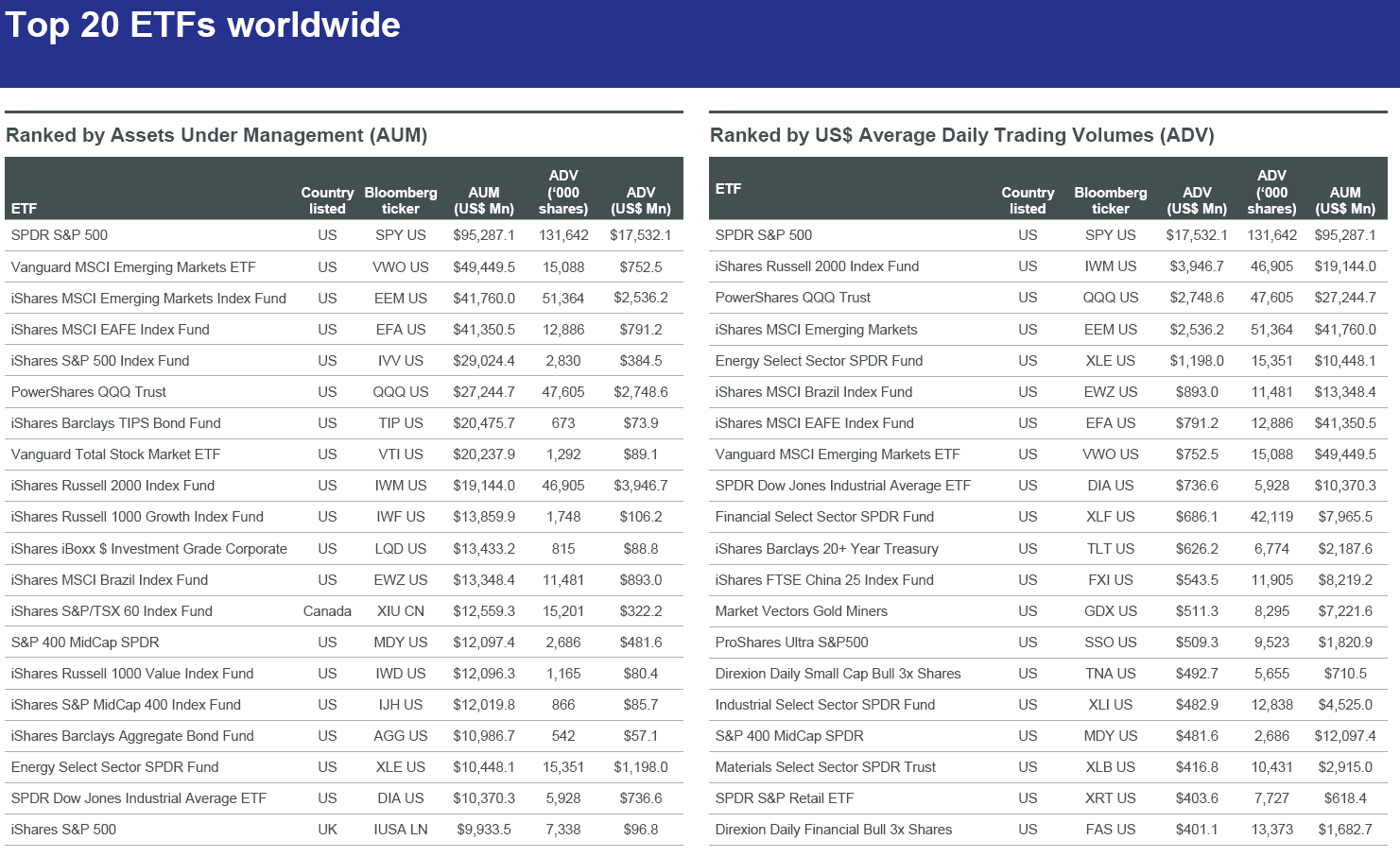Click ADV shares value '42,119'
This screenshot has height=857, width=1400.
pos(1271,517)
